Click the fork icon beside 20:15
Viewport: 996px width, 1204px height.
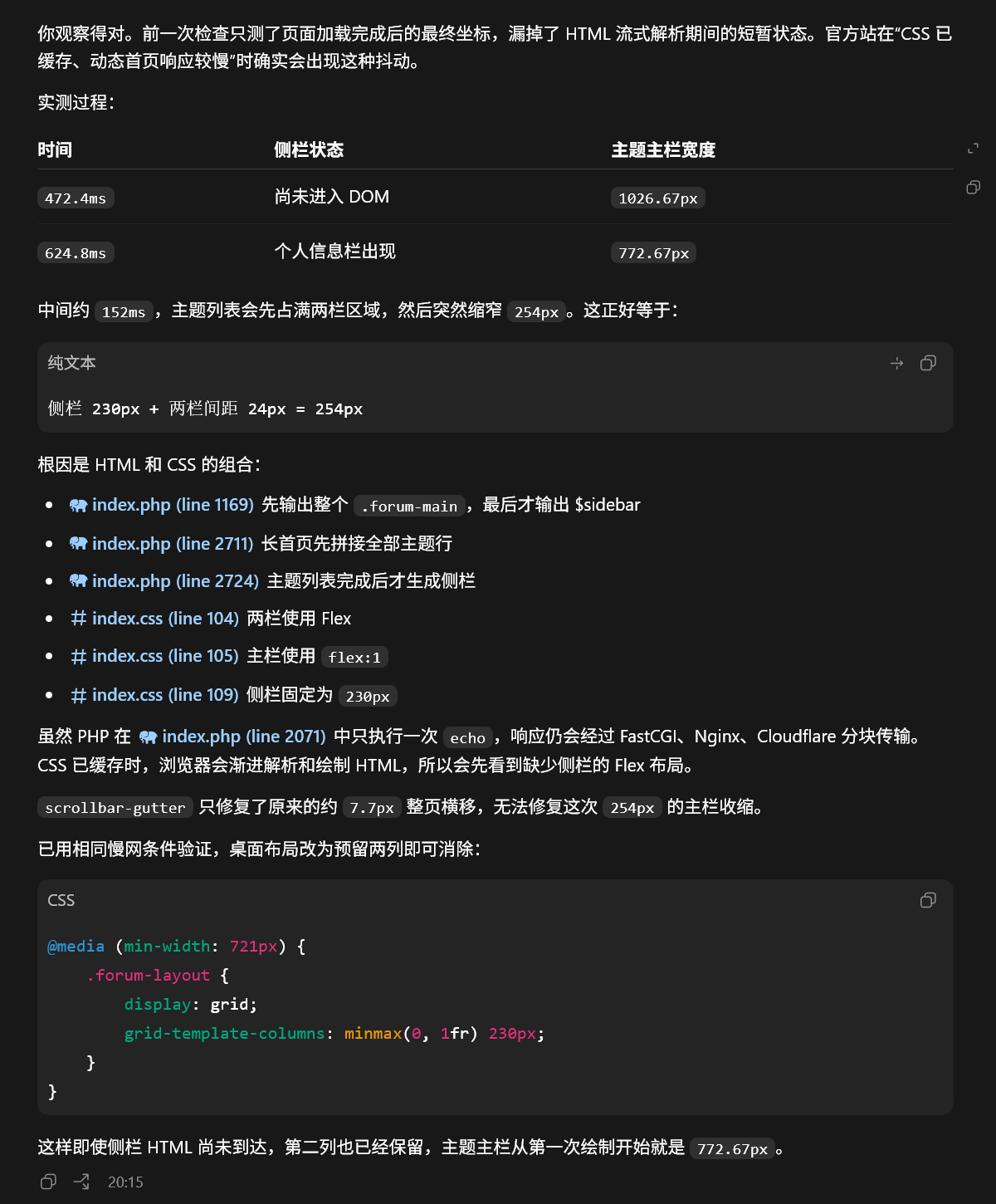81,1182
